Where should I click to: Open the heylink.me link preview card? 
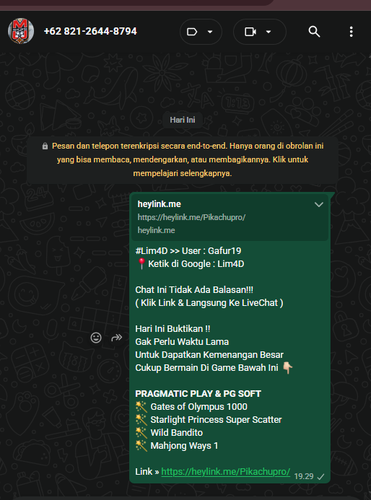[x=230, y=217]
